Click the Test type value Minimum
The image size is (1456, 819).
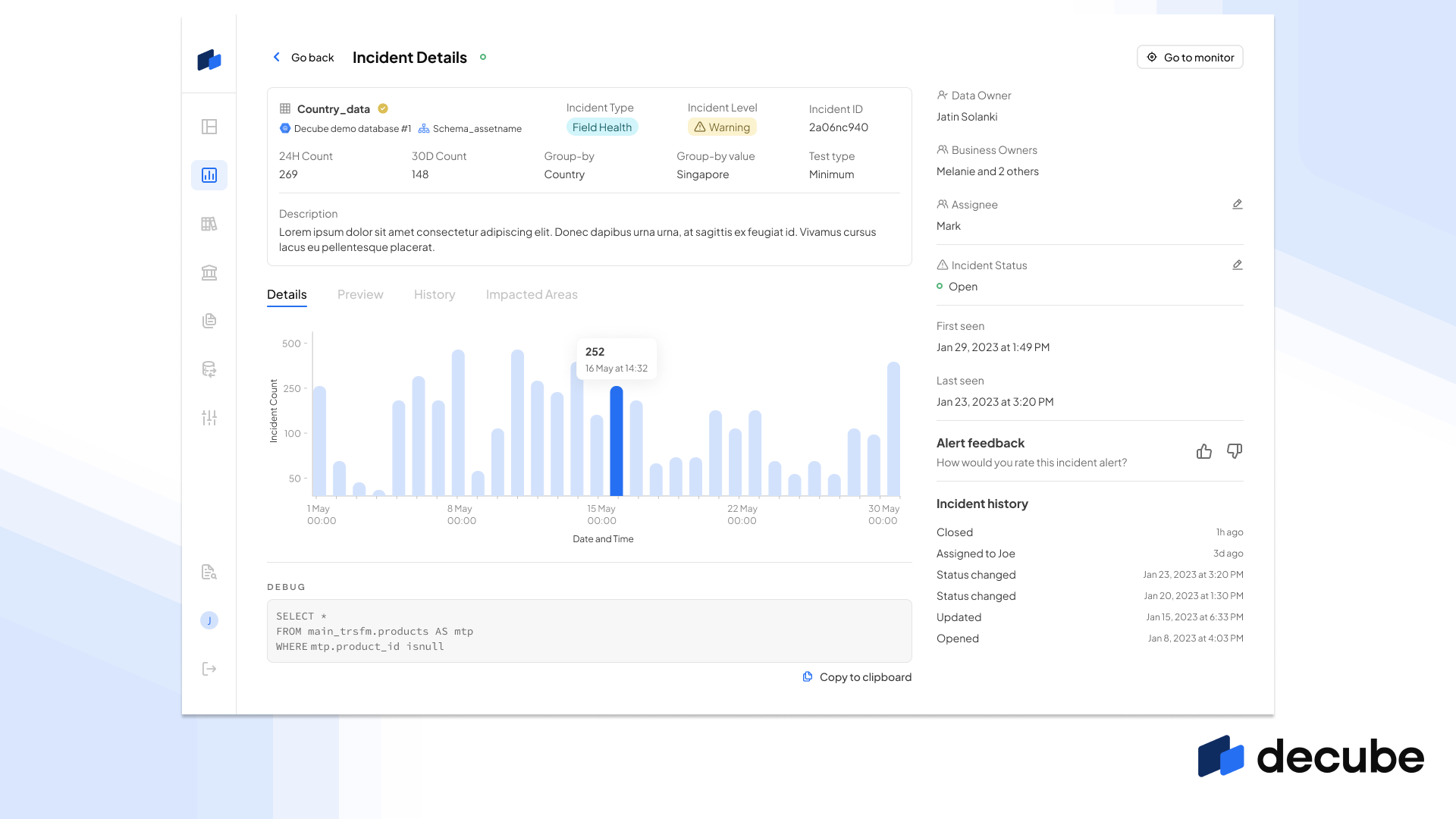coord(831,174)
